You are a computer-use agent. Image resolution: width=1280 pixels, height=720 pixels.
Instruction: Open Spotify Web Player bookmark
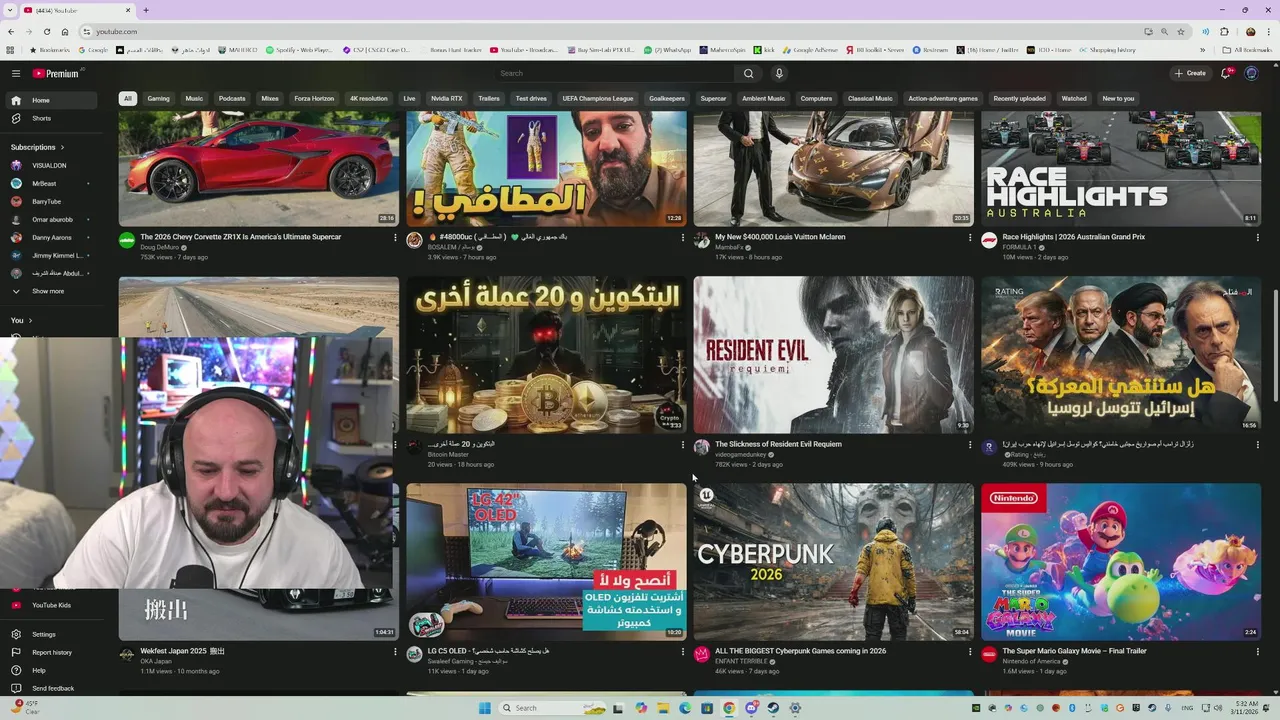point(298,50)
